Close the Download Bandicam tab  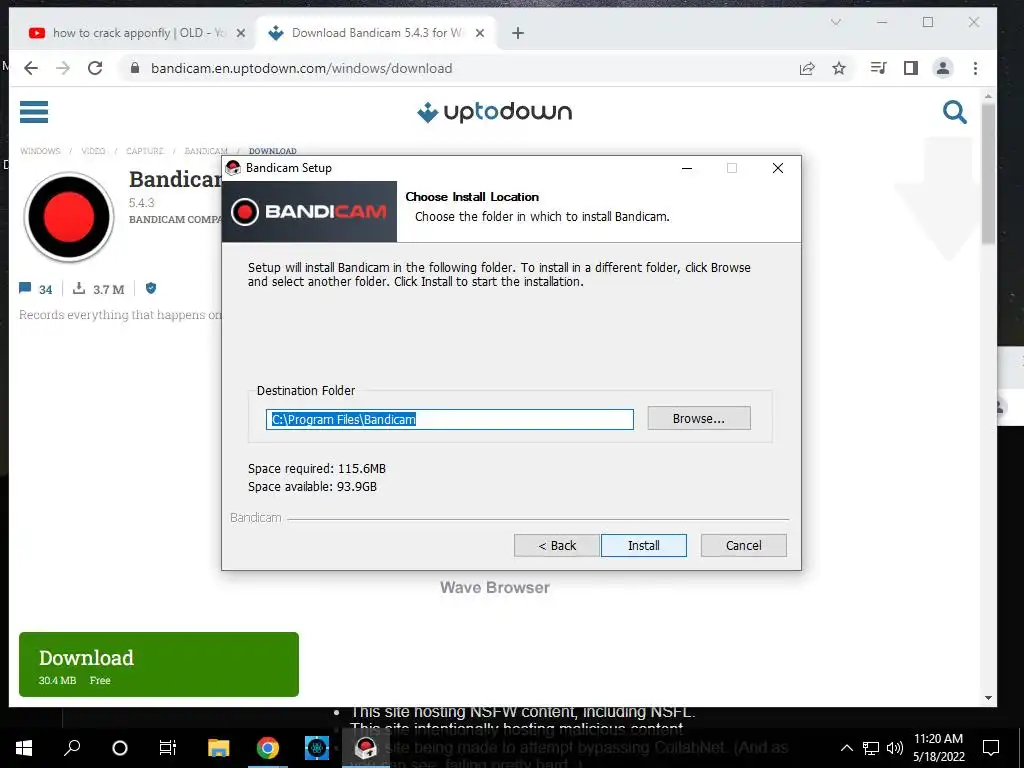[479, 33]
